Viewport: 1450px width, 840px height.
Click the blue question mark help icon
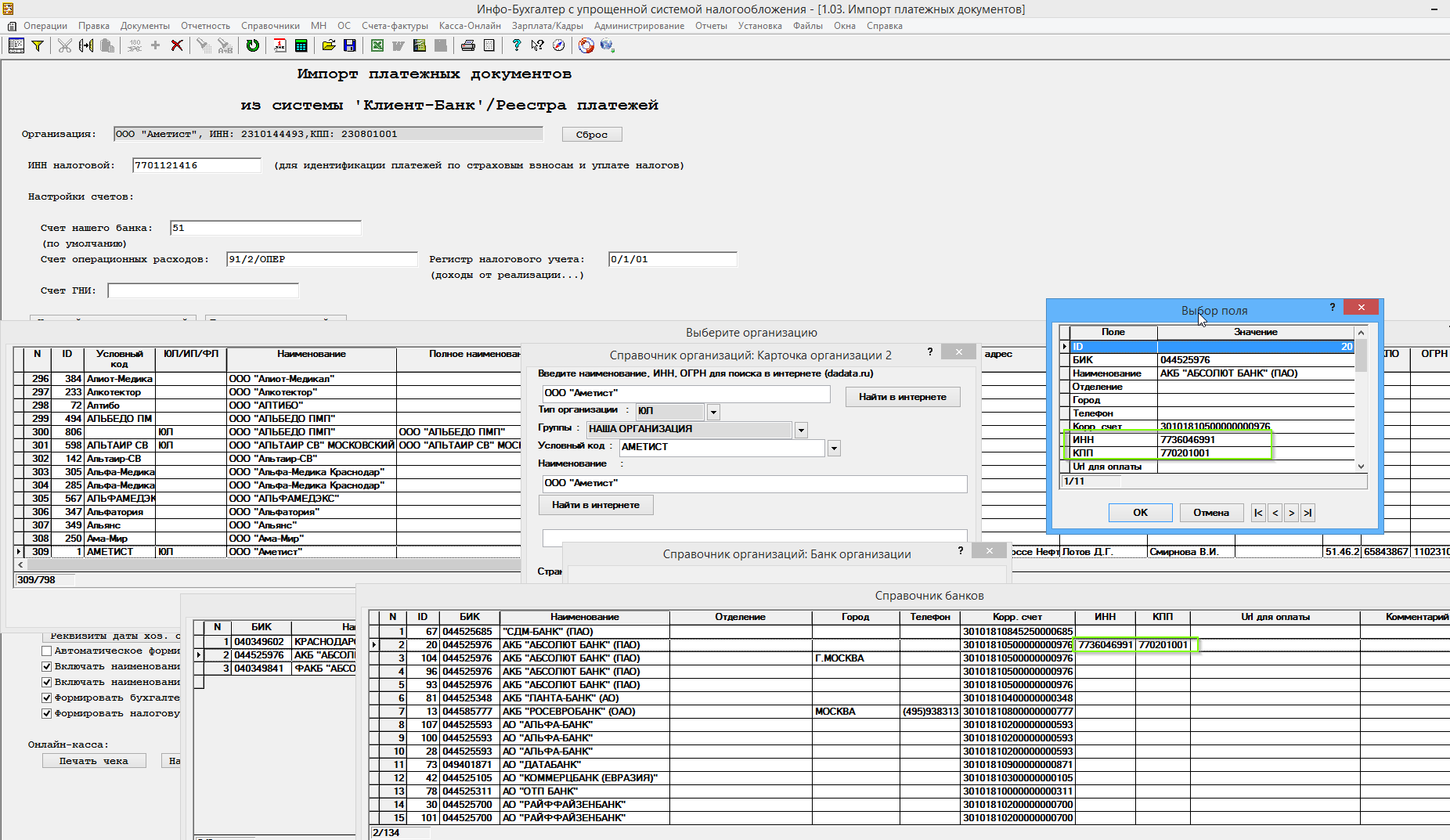[516, 45]
